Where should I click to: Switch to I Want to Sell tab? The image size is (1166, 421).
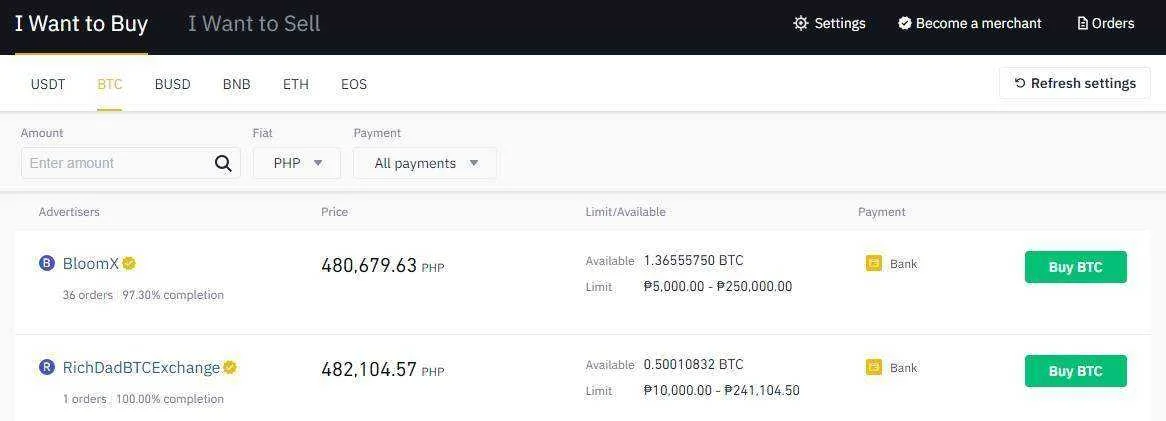click(x=254, y=24)
